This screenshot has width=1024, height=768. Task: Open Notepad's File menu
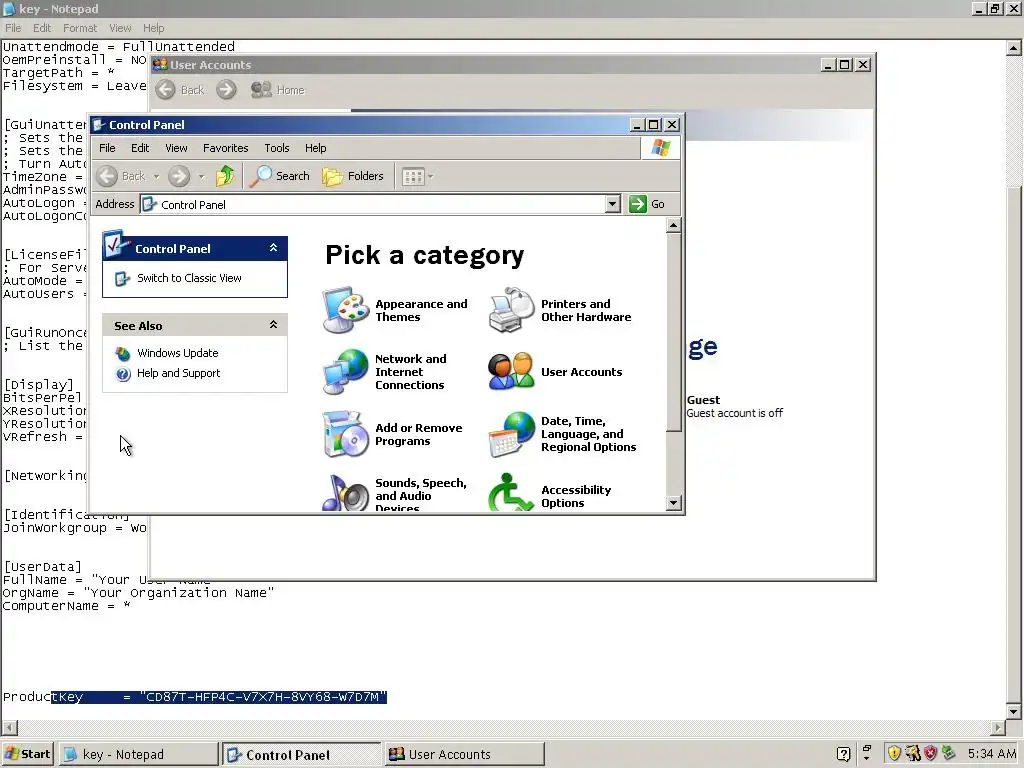point(13,28)
